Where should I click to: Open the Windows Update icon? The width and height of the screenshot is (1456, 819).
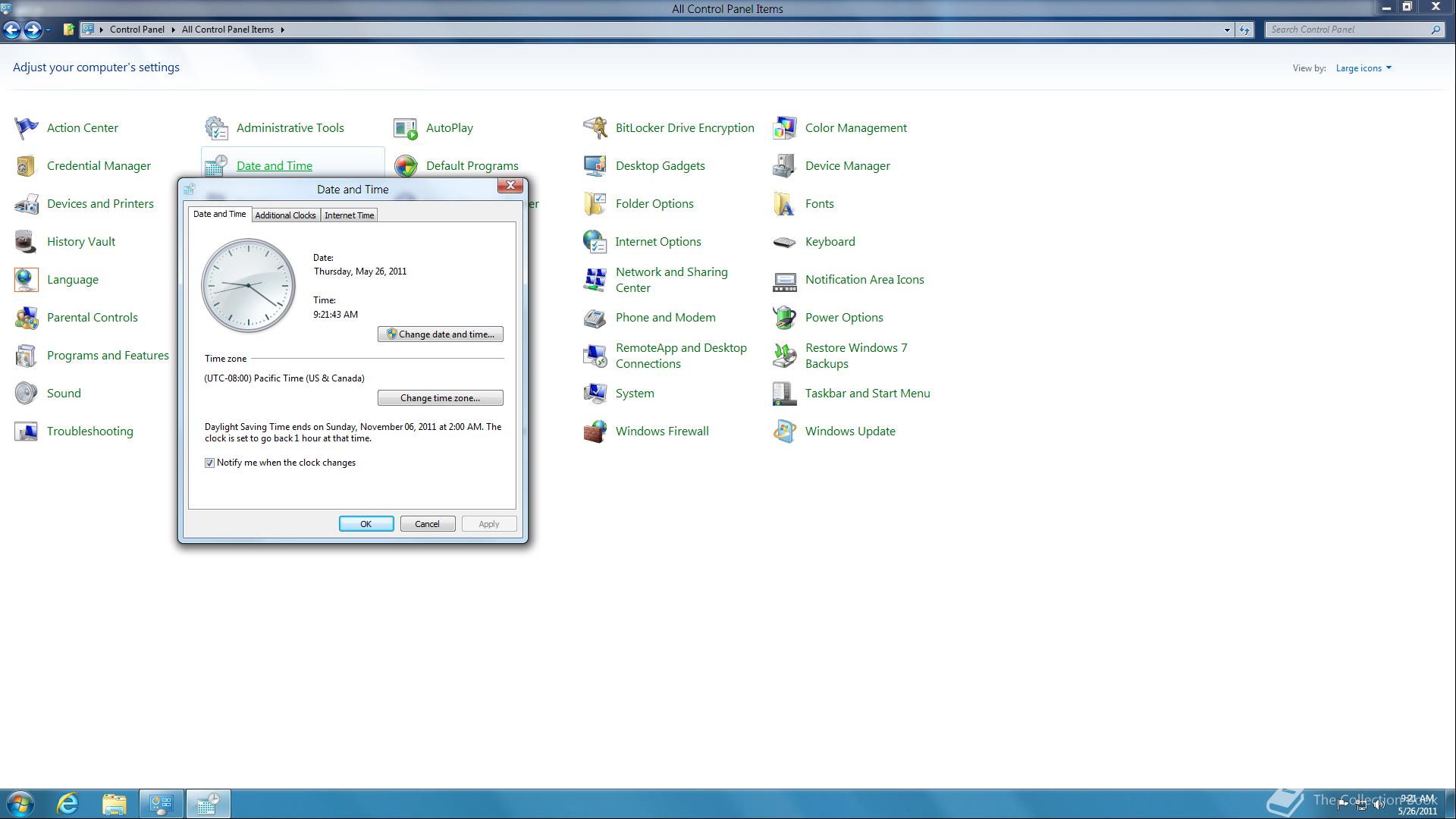(x=785, y=431)
